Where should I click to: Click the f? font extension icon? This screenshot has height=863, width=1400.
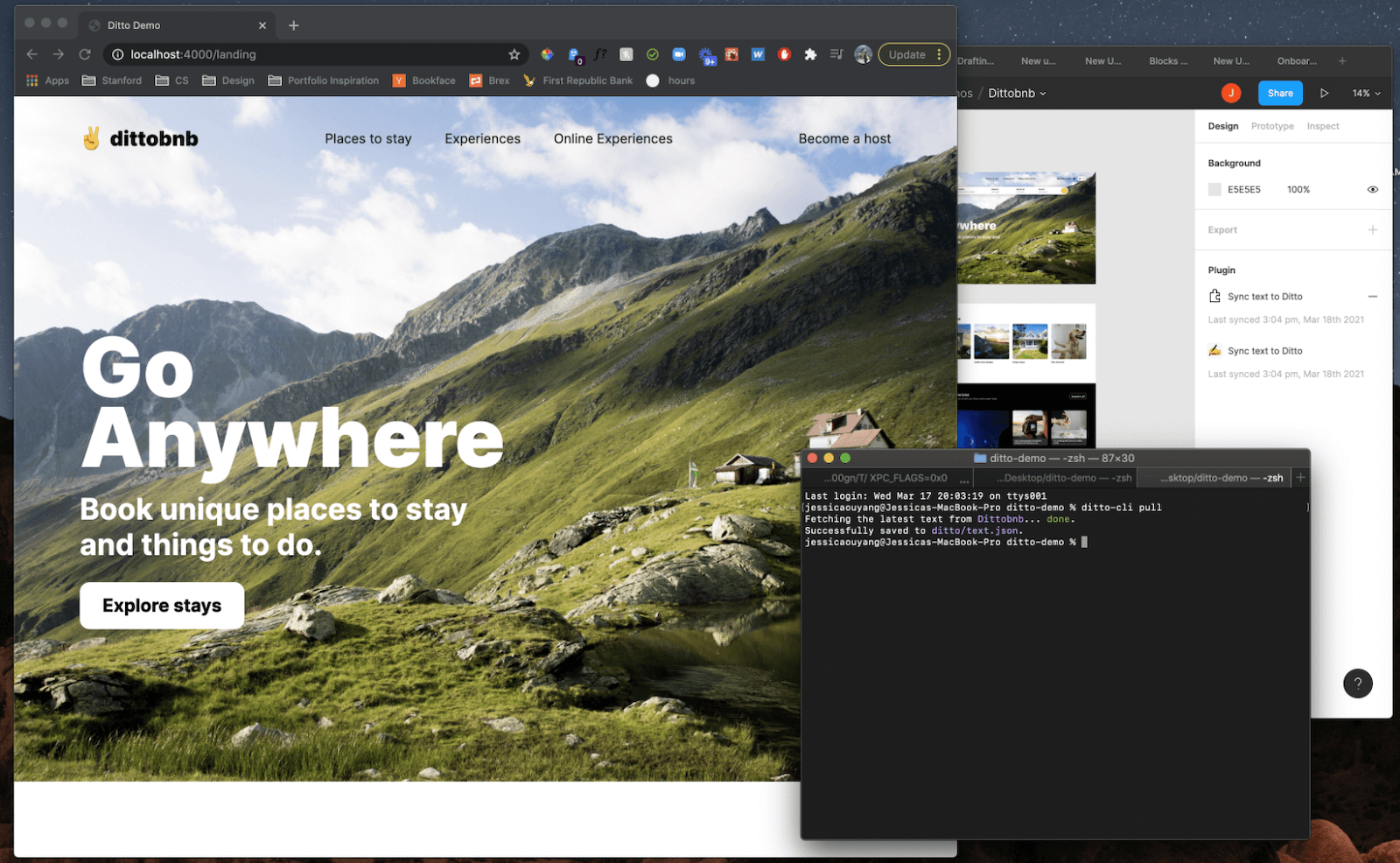pos(600,54)
